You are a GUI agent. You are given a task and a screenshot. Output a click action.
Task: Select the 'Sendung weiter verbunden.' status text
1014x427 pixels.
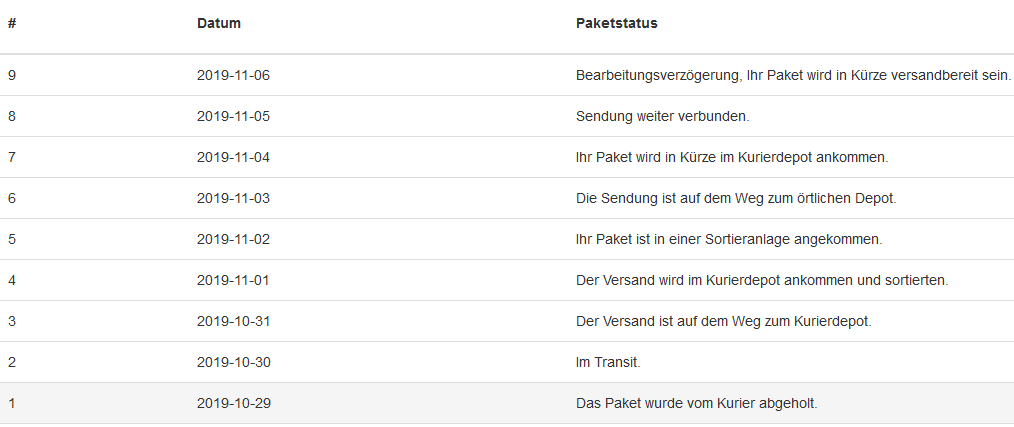point(662,116)
